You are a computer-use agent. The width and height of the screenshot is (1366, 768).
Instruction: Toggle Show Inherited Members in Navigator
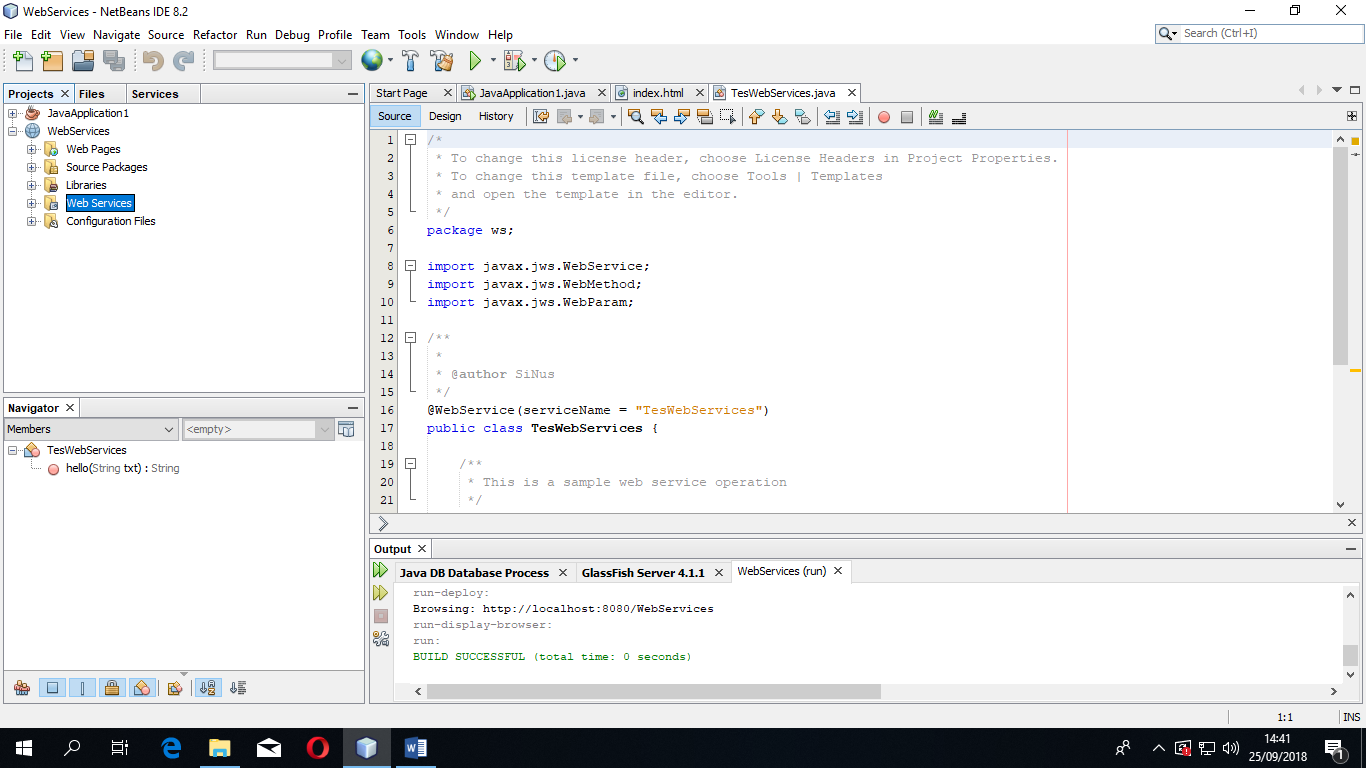21,688
